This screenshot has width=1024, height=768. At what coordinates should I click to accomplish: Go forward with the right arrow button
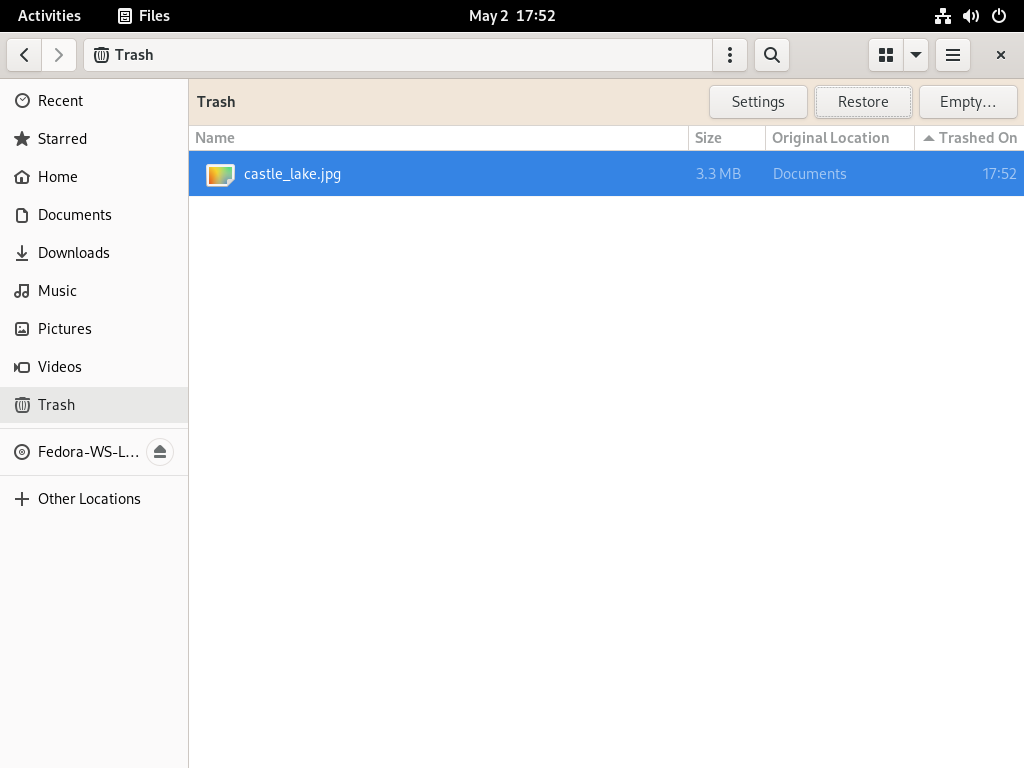[59, 55]
